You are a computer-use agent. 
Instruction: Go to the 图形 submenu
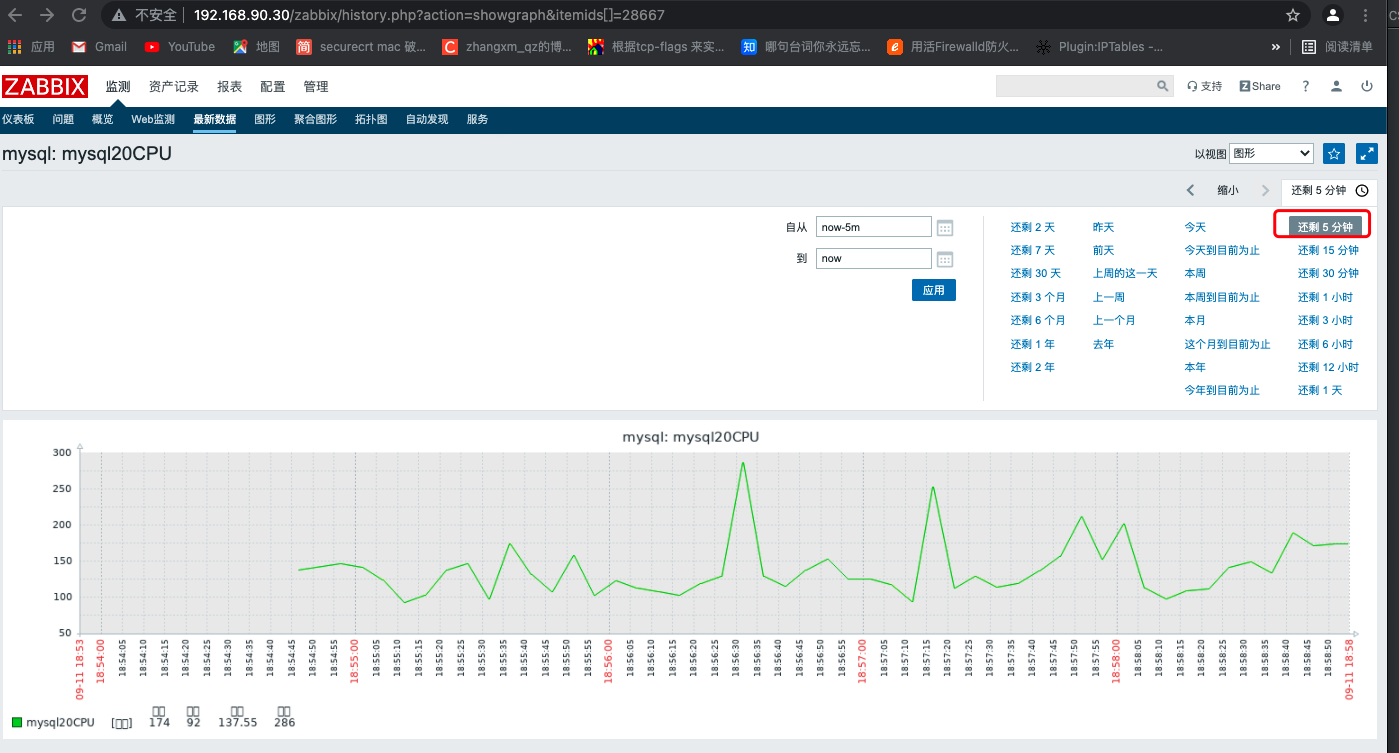click(x=265, y=119)
